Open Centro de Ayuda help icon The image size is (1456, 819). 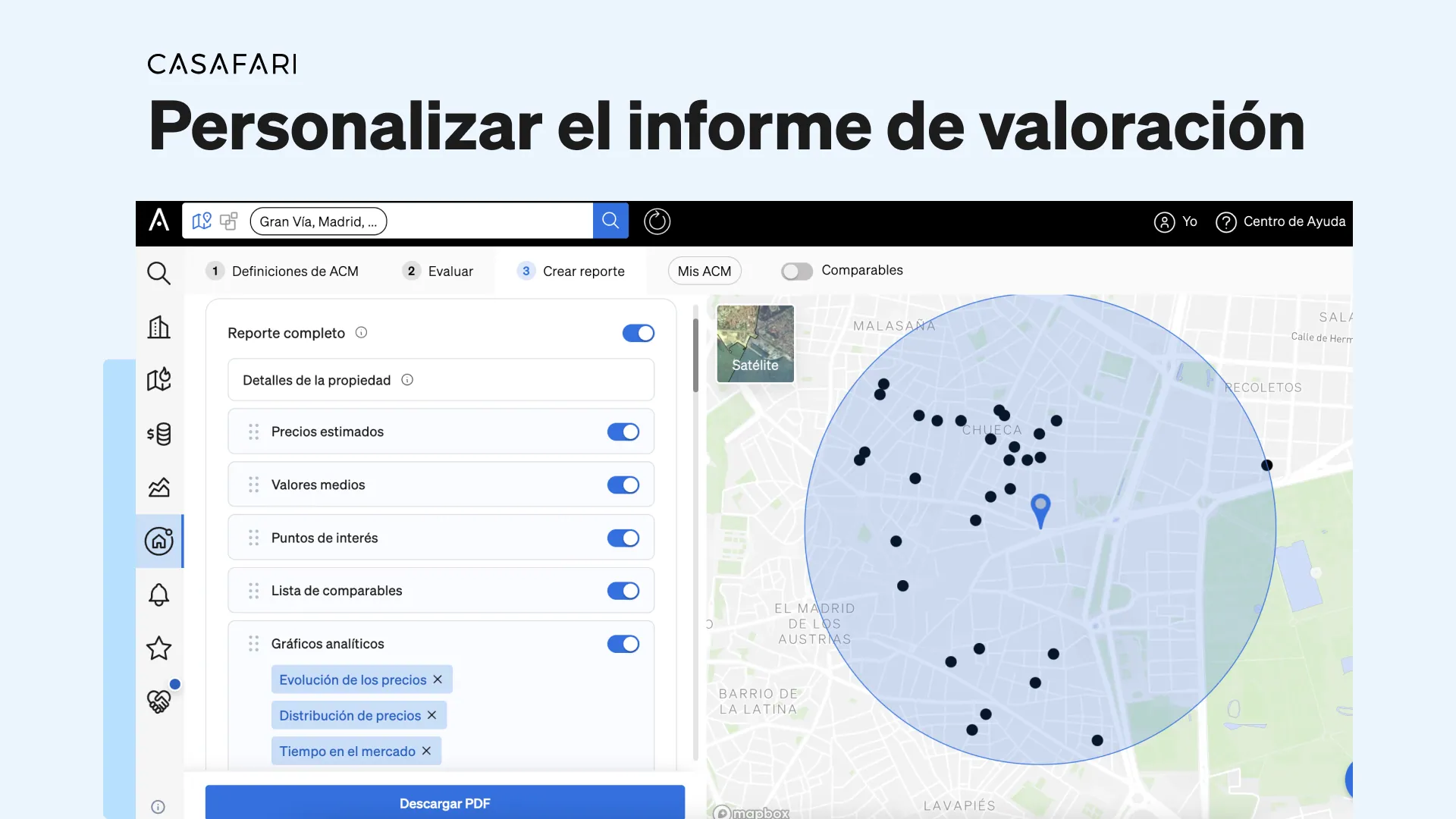point(1225,221)
